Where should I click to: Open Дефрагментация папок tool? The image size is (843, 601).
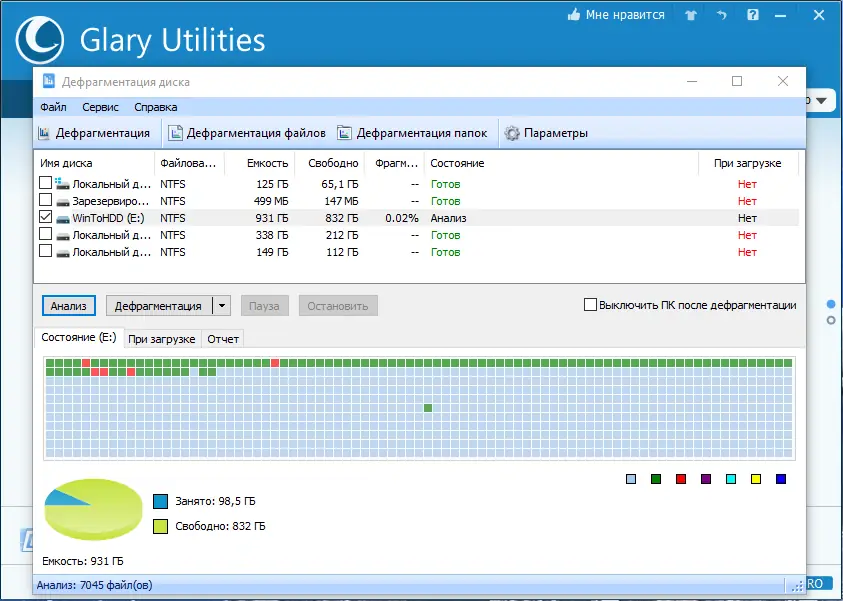[412, 133]
